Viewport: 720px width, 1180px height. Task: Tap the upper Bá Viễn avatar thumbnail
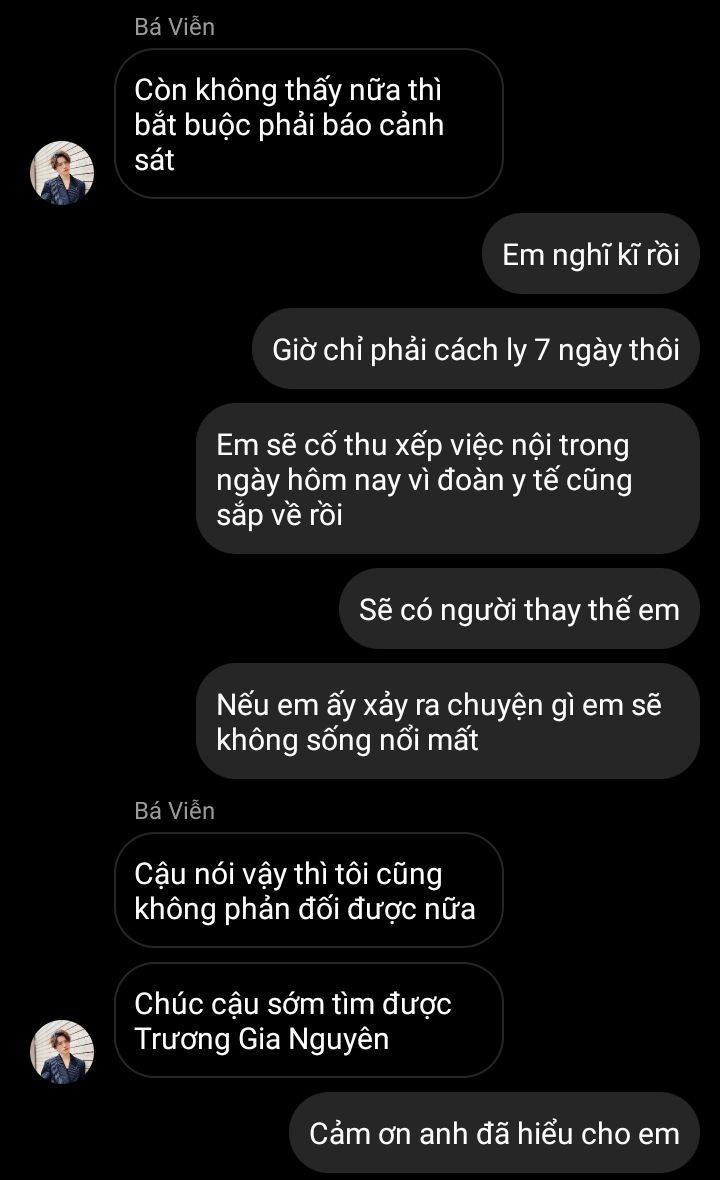coord(62,173)
